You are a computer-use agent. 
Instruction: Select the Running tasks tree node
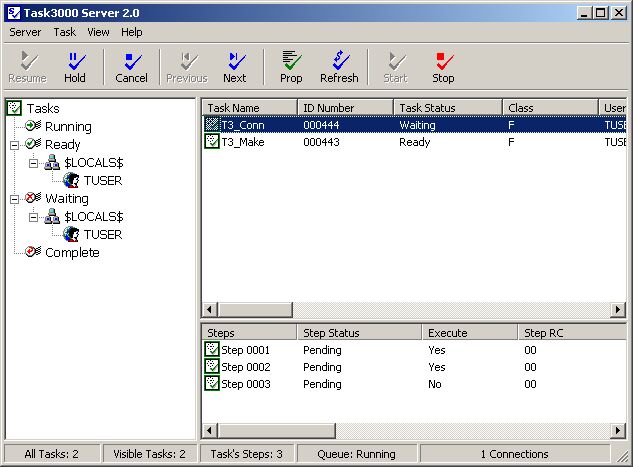[x=68, y=127]
